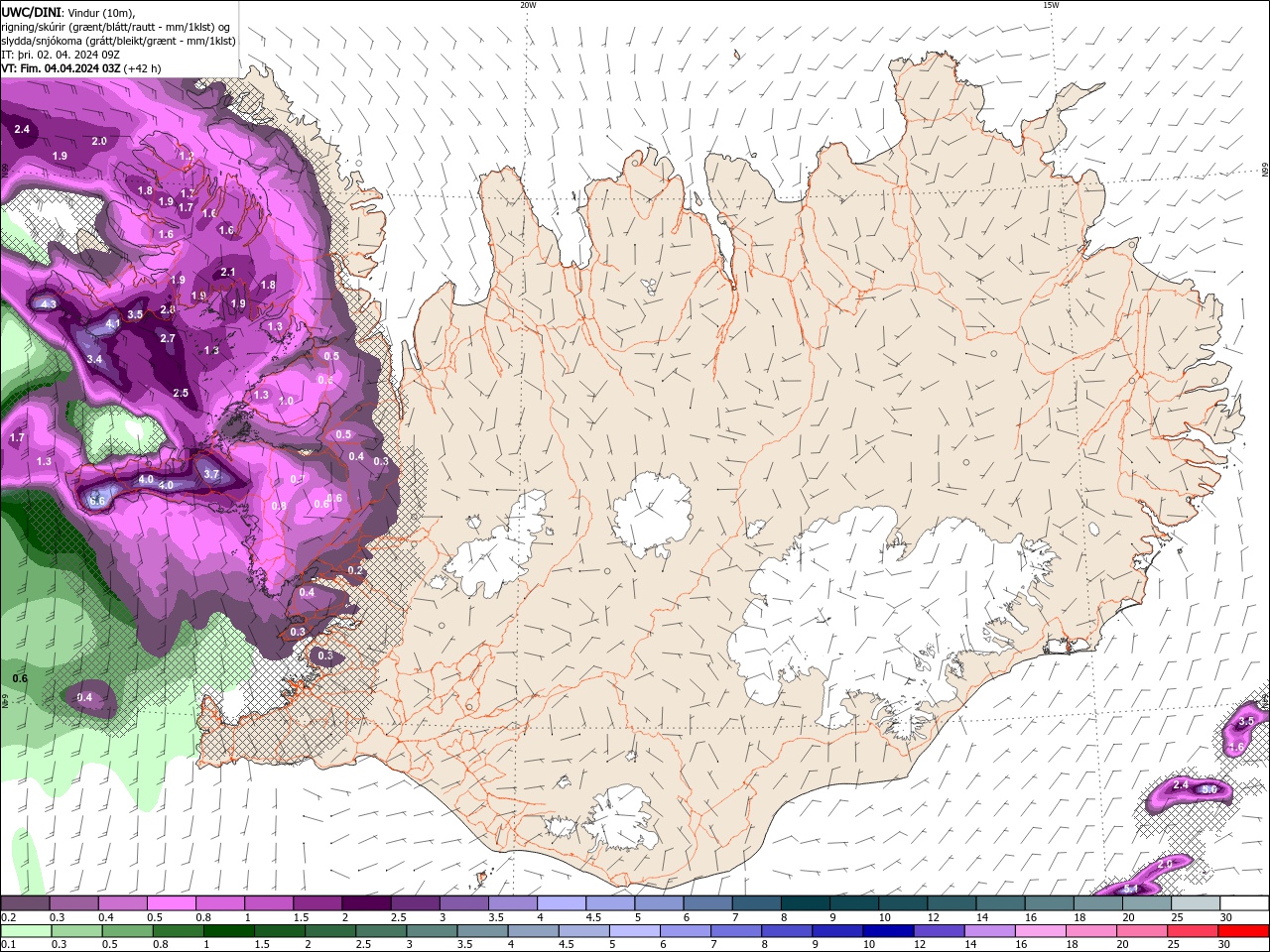Click the pink rain swatch between 18 and 20
The image size is (1270, 952).
pyautogui.click(x=1090, y=931)
